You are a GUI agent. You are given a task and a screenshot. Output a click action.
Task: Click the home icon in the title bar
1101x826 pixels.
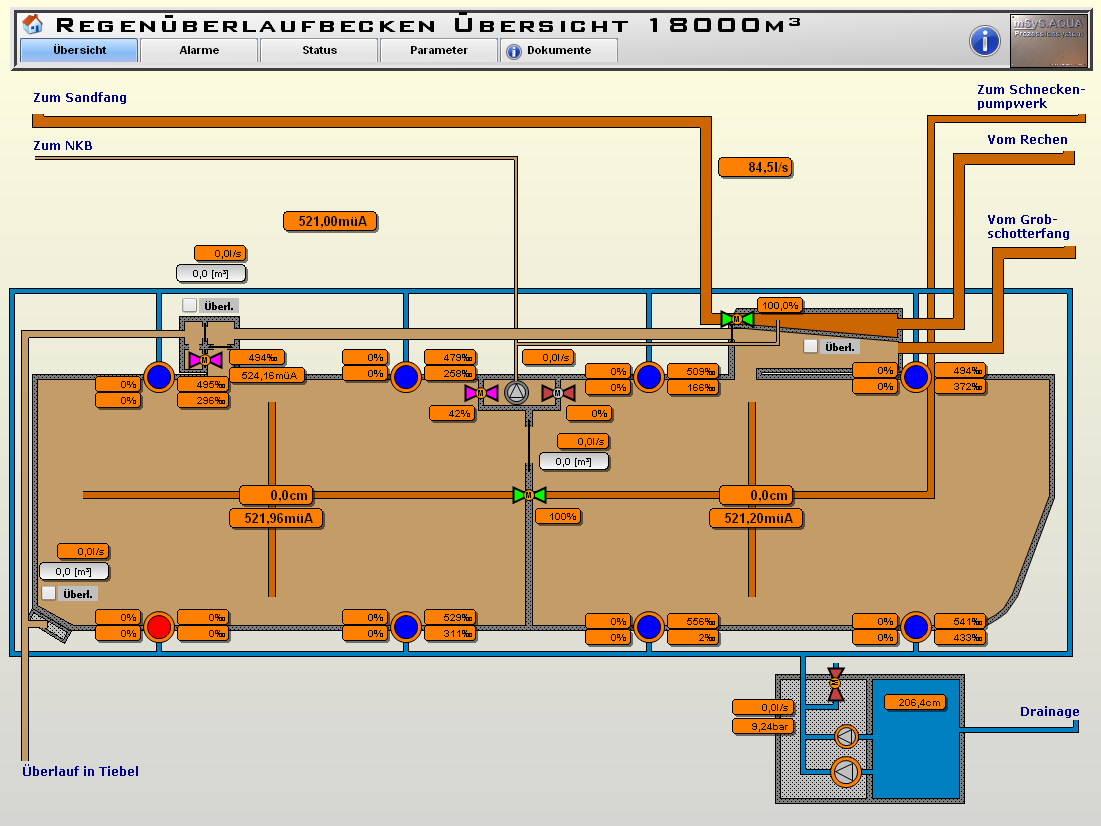32,24
